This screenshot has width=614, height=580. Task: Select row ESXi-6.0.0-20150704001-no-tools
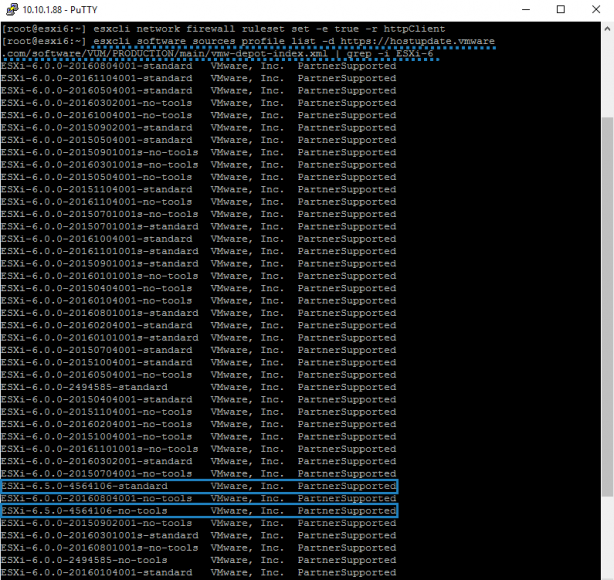pyautogui.click(x=199, y=474)
